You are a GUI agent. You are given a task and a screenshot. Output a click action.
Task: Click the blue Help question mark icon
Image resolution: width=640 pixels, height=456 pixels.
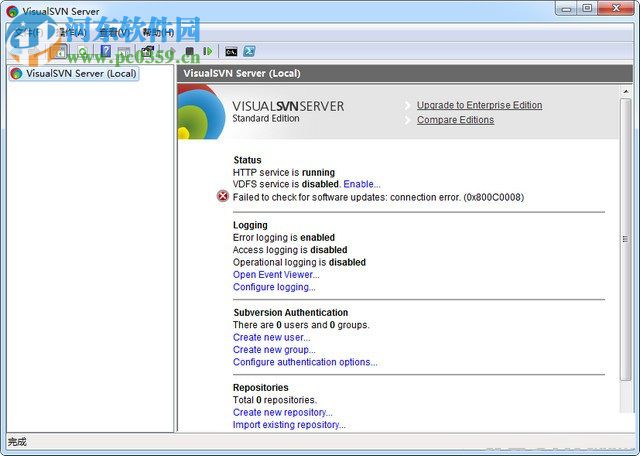point(106,51)
